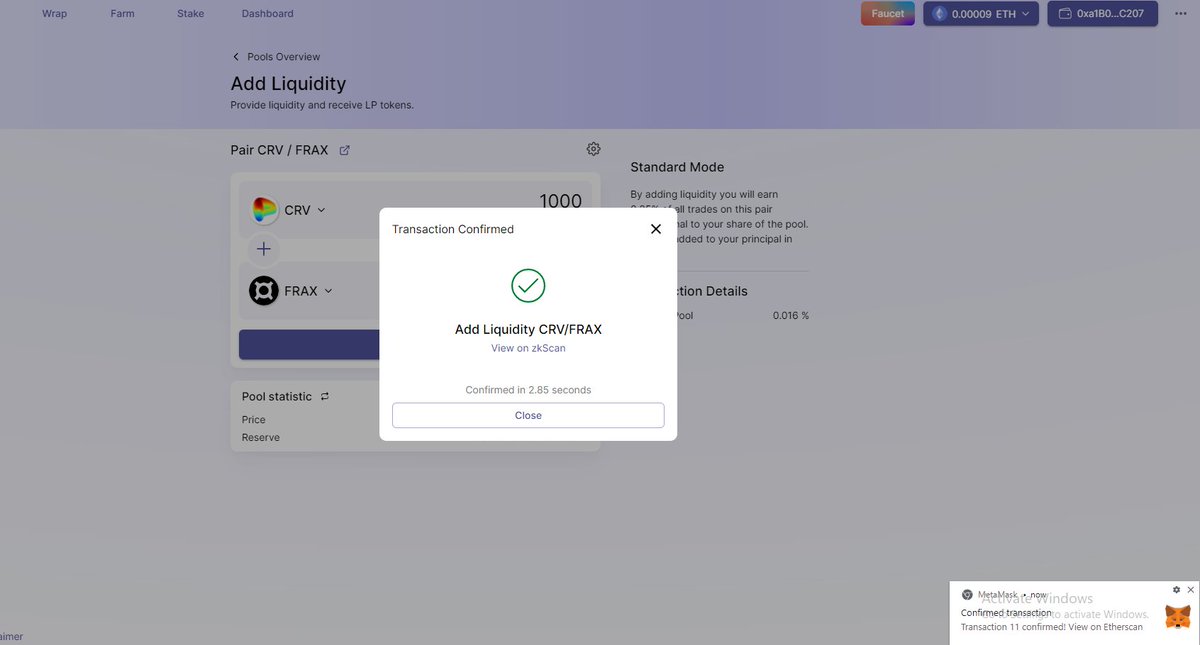This screenshot has width=1200, height=645.
Task: Click the Standard Mode heading
Action: coord(677,167)
